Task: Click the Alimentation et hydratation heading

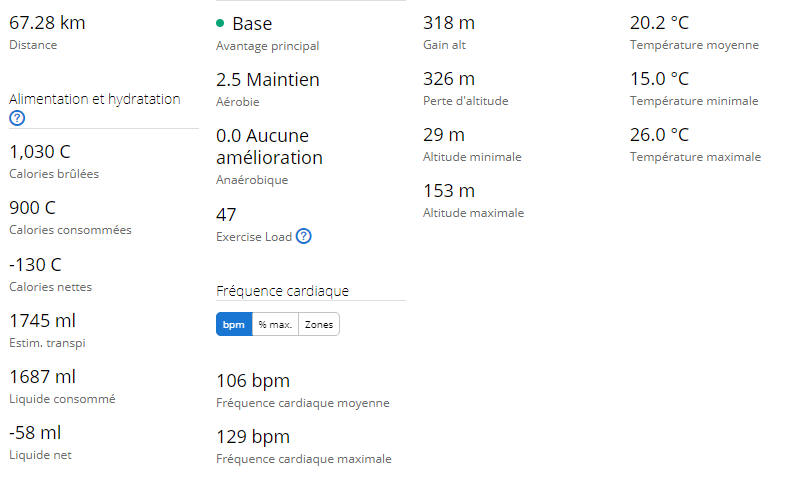Action: 95,99
